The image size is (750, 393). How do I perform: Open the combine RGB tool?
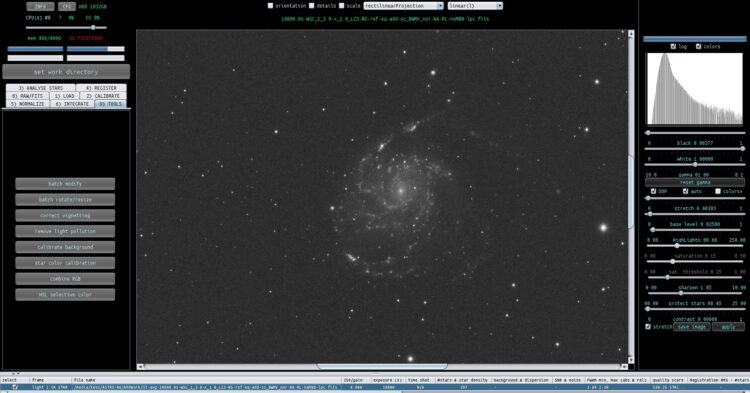click(65, 279)
